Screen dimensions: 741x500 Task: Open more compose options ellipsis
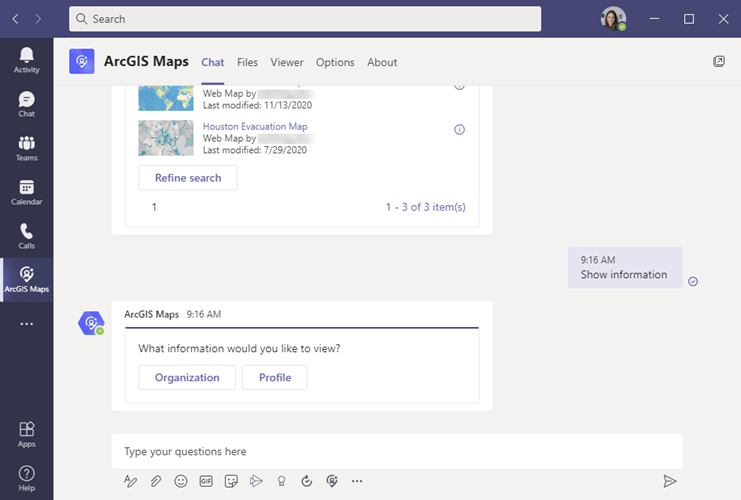[357, 481]
